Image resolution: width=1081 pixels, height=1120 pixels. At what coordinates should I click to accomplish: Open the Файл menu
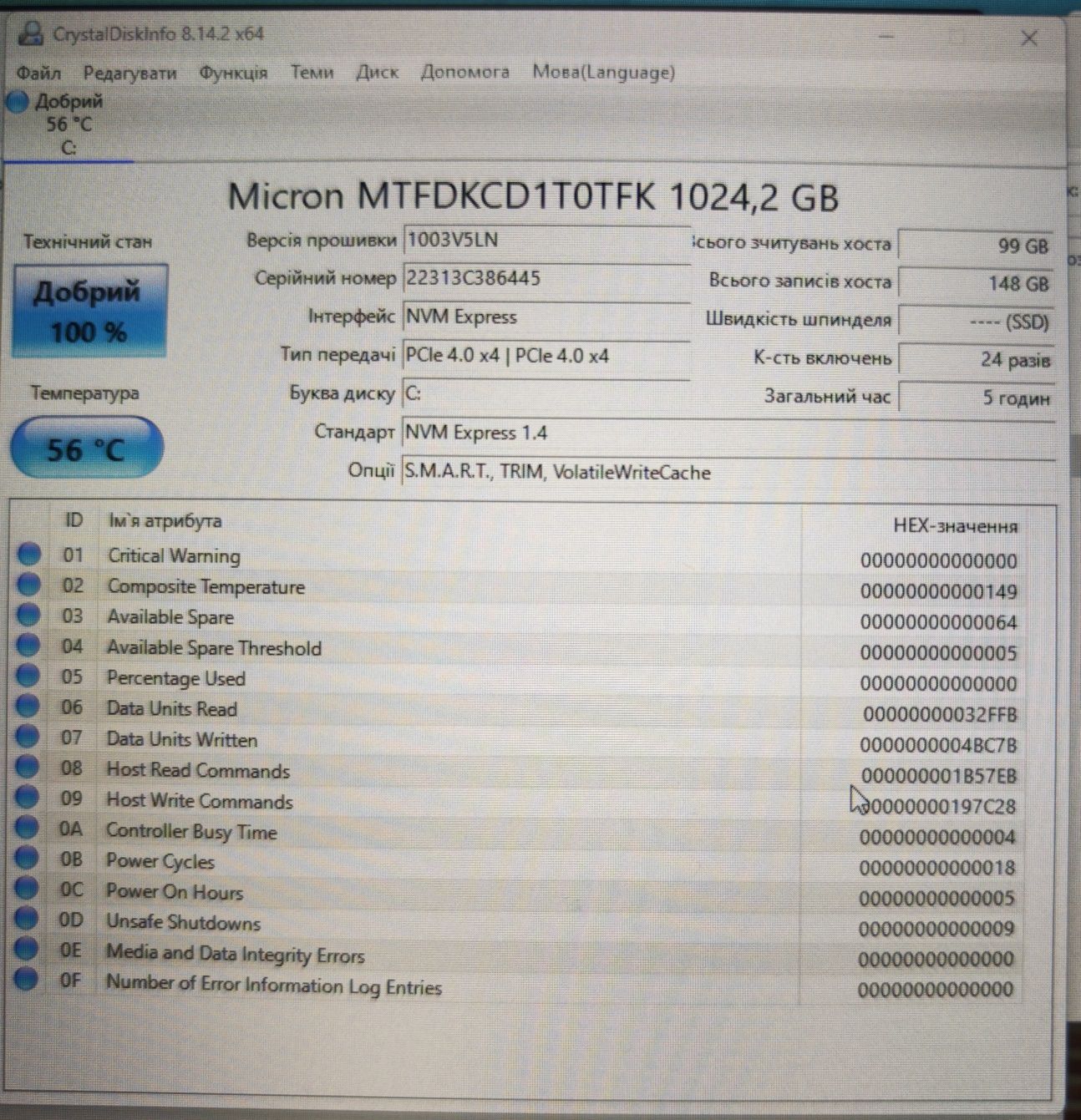point(38,73)
